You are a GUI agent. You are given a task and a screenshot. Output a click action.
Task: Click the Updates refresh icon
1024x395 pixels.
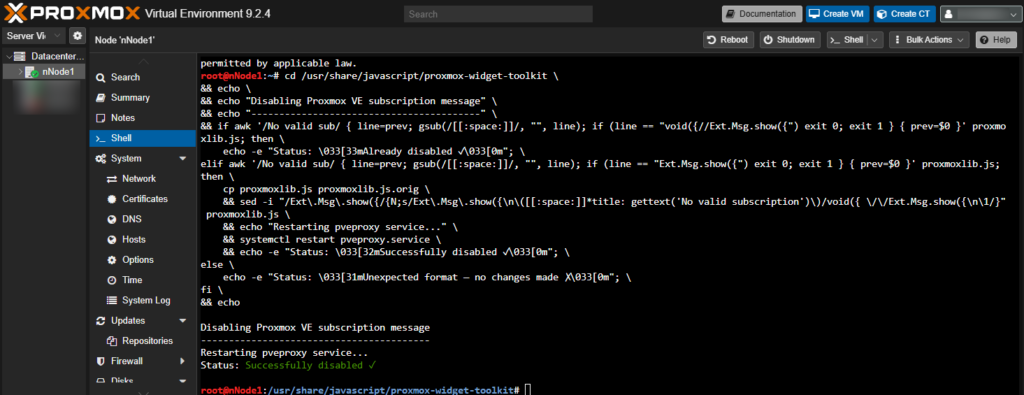[x=101, y=321]
